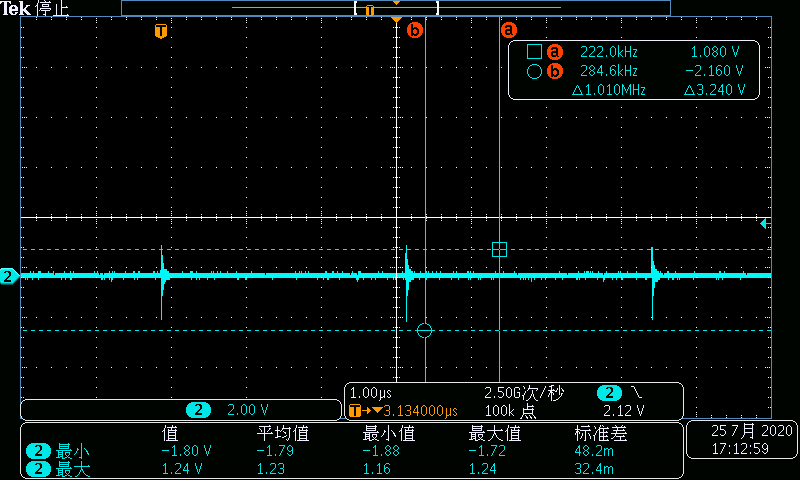Screen dimensions: 800x480
Task: Click the 222.0kHz cursor a reading
Action: coord(609,52)
